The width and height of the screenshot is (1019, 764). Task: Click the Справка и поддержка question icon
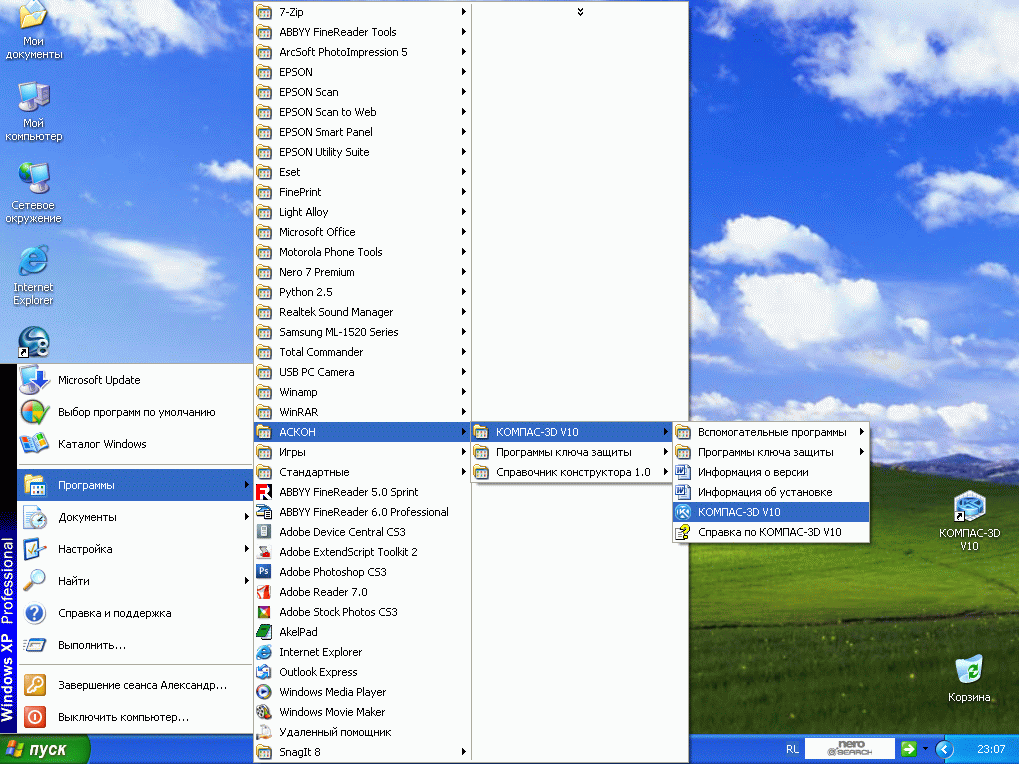pos(34,613)
